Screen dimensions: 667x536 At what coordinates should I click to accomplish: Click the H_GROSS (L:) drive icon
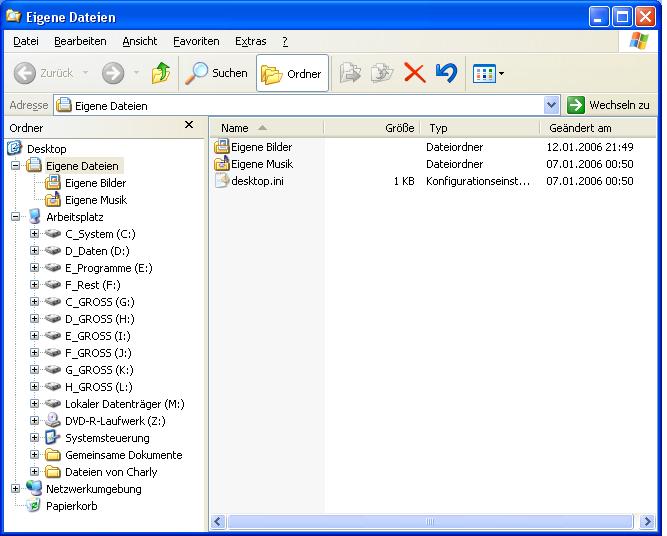point(53,387)
